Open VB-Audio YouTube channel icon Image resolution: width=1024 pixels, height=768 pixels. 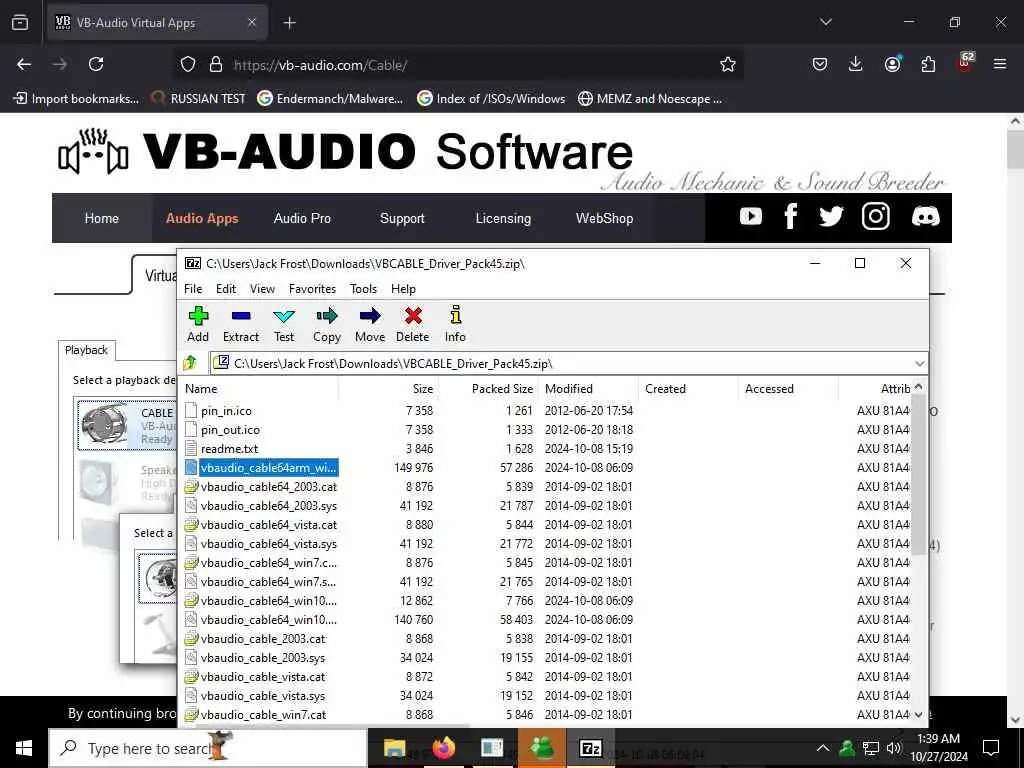[x=750, y=216]
